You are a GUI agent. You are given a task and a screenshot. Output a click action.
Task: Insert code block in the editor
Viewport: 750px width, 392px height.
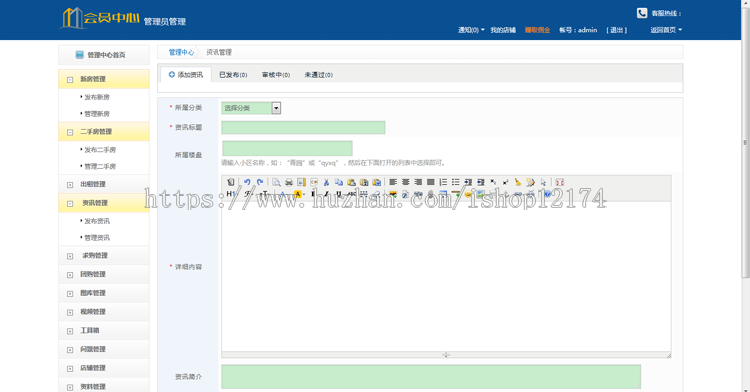[314, 182]
